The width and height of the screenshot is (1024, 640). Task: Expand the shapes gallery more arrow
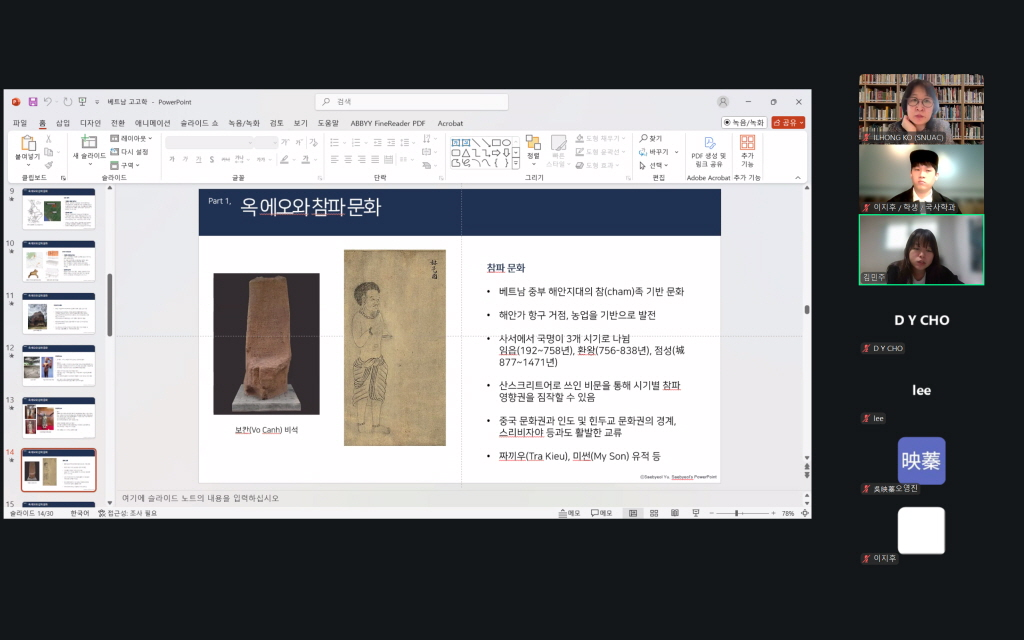[516, 163]
